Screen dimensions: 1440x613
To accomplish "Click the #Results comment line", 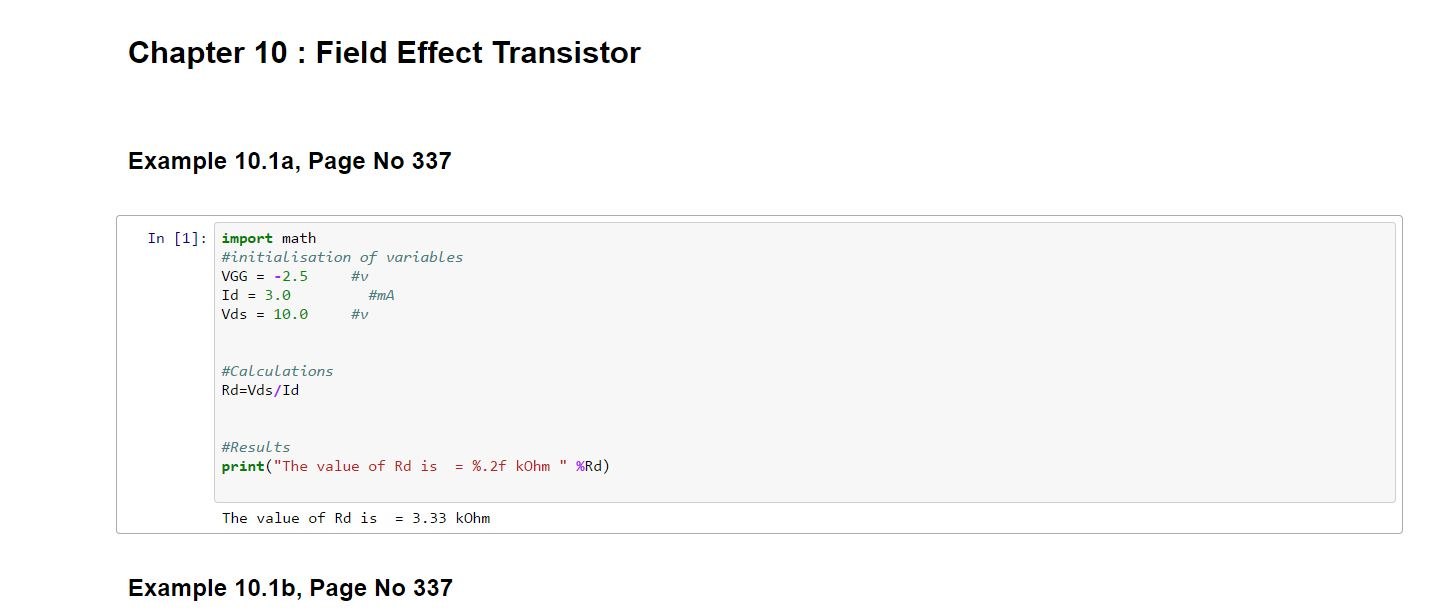I will click(256, 447).
